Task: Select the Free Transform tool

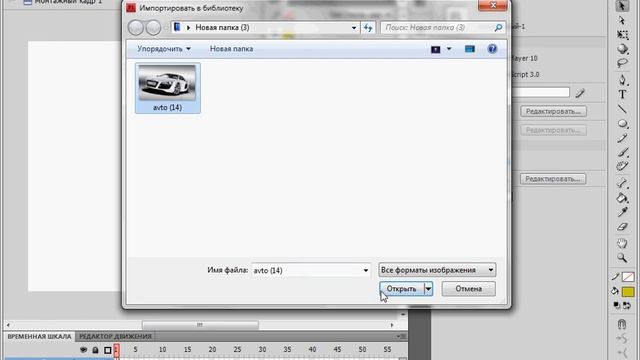Action: (x=622, y=35)
